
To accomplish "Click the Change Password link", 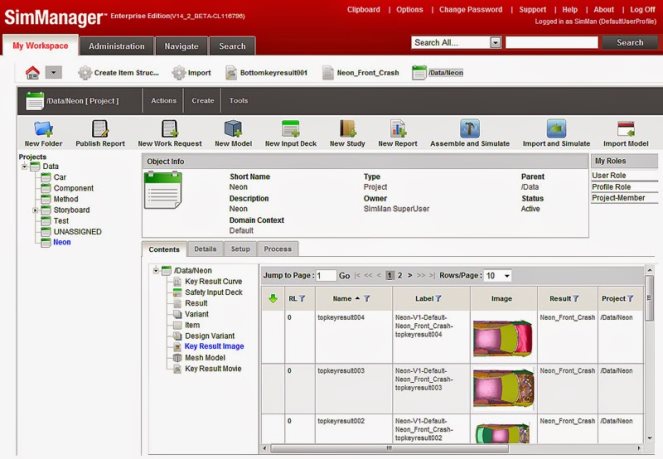I will pyautogui.click(x=471, y=10).
